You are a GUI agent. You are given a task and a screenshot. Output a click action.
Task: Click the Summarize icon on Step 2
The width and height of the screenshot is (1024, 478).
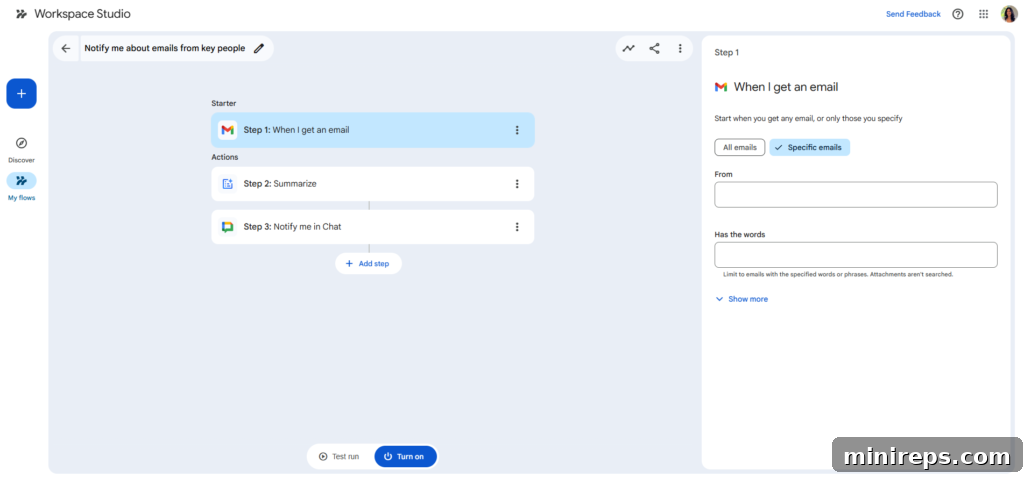tap(227, 184)
